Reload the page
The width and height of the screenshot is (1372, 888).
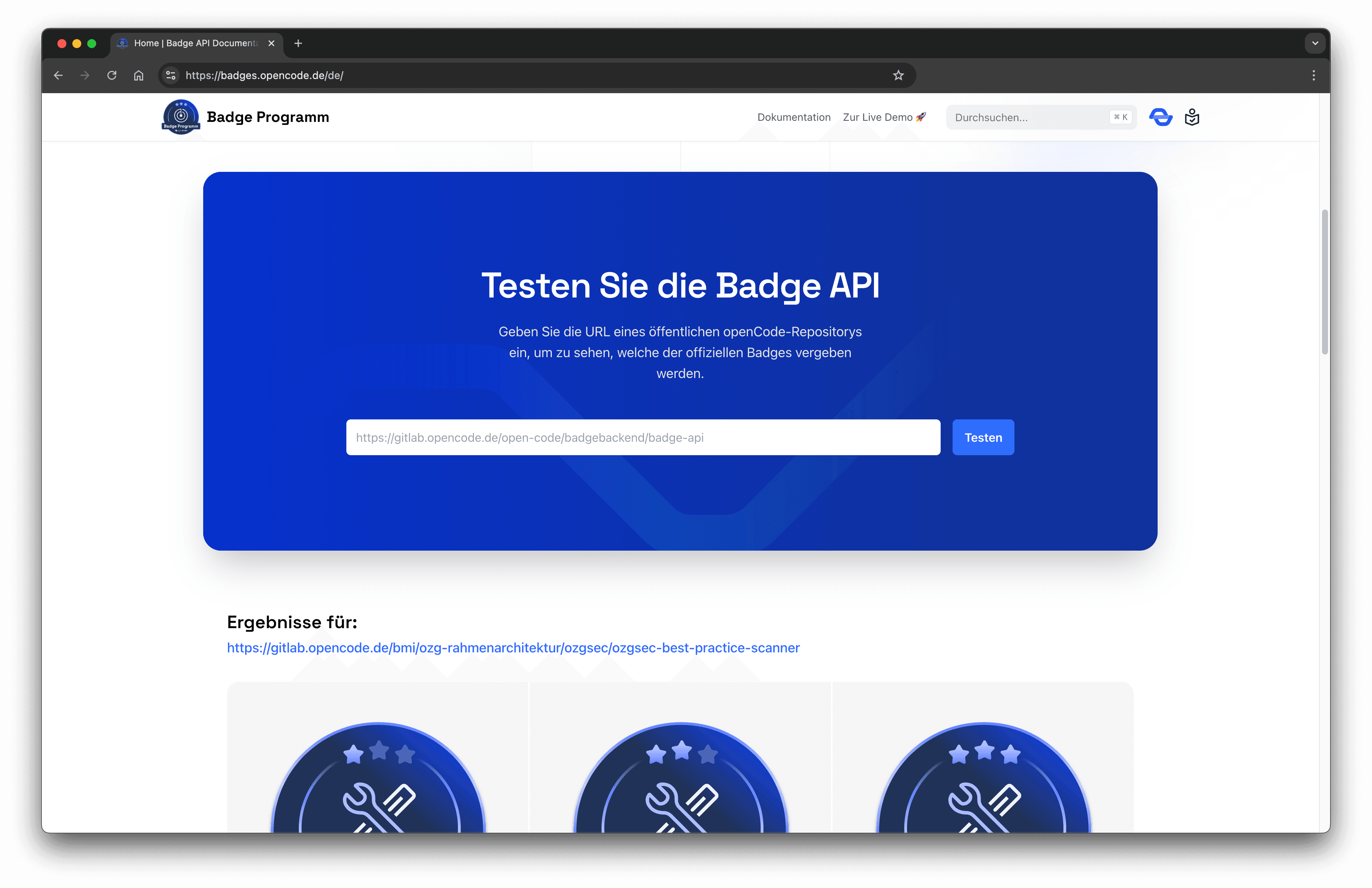pos(112,75)
